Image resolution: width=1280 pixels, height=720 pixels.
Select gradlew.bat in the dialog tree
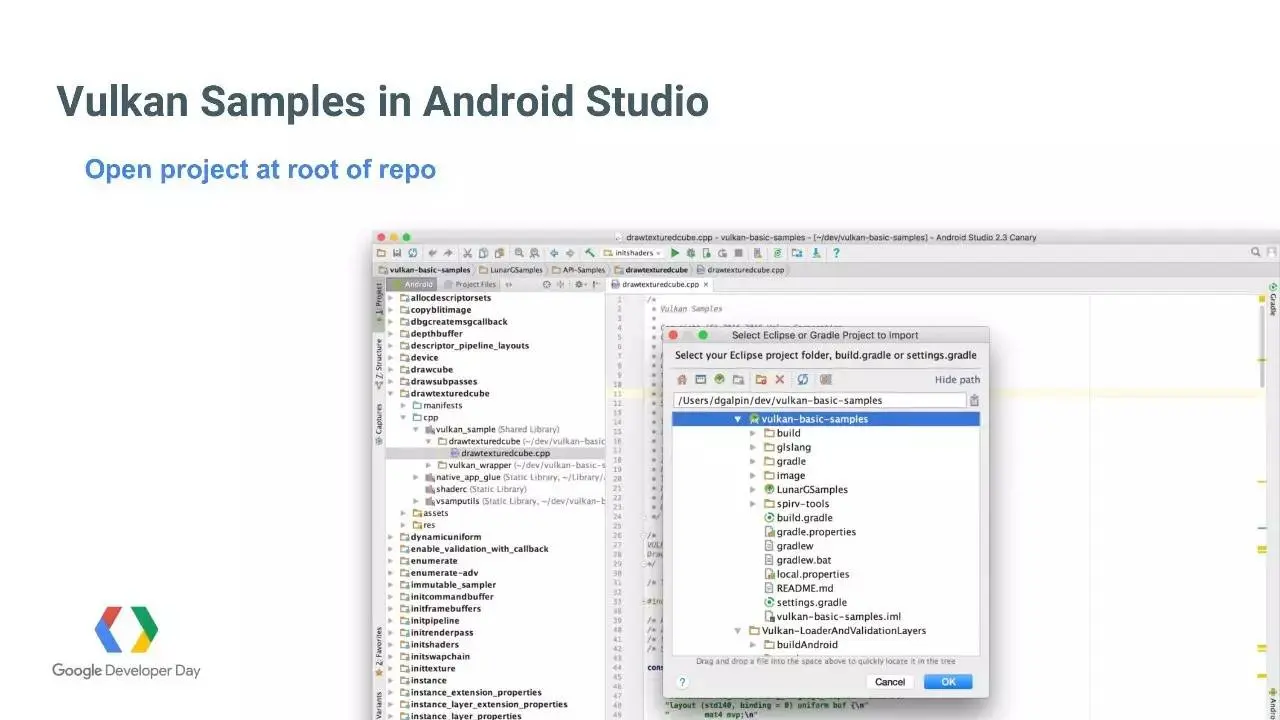(x=797, y=561)
